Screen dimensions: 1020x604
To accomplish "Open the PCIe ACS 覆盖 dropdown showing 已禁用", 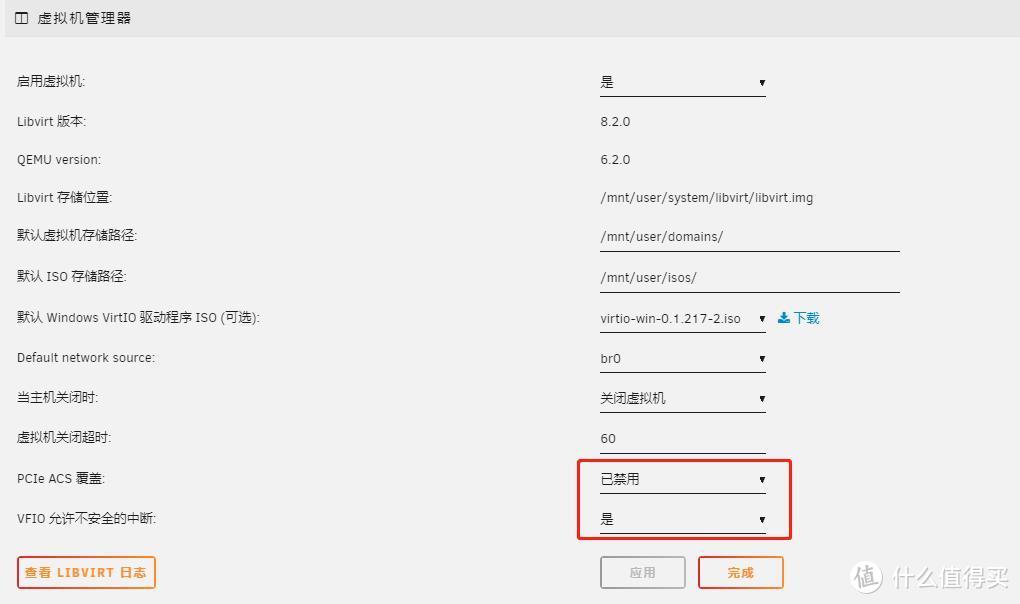I will 683,478.
